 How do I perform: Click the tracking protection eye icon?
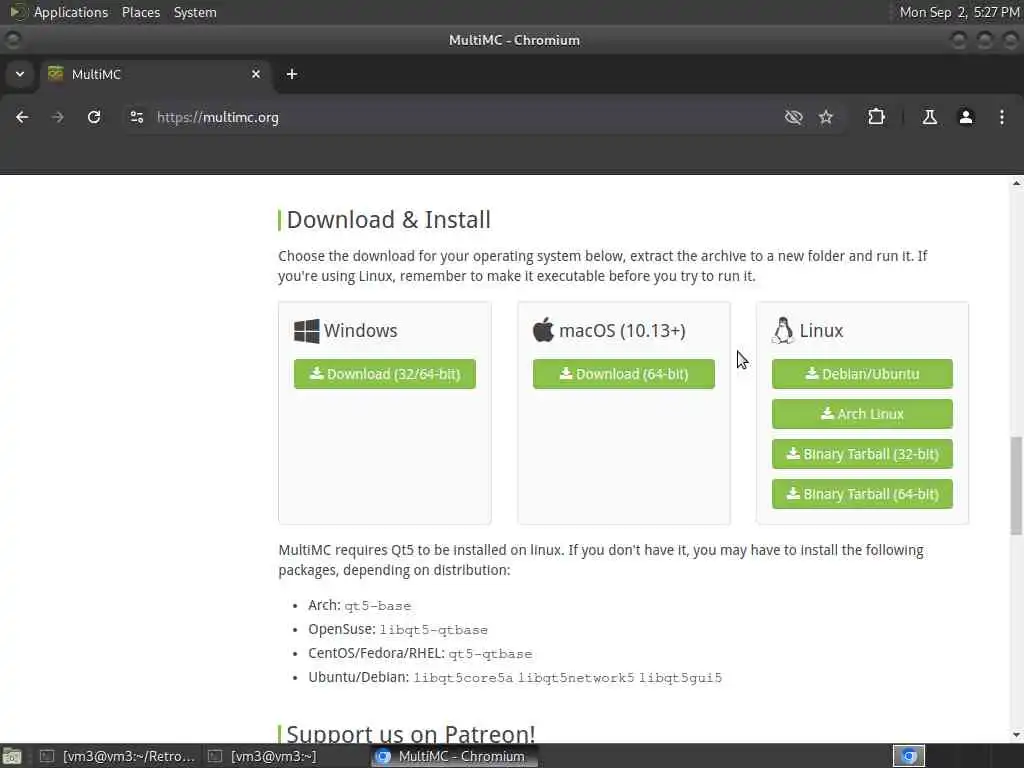793,118
